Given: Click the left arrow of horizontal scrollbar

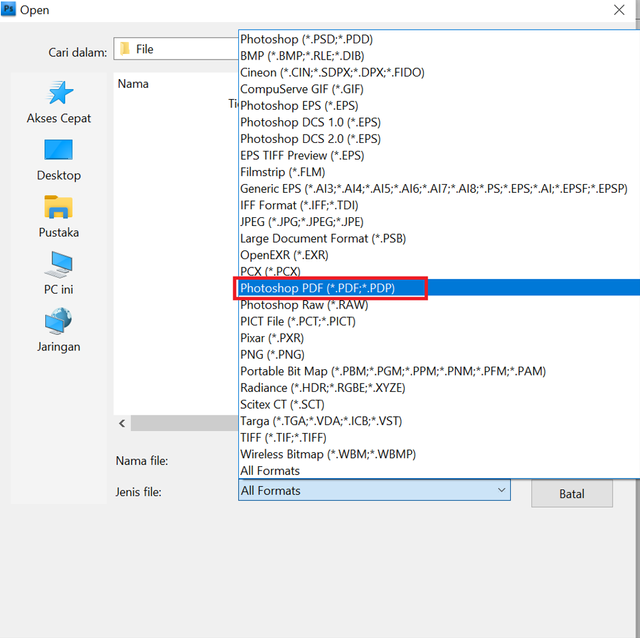Looking at the screenshot, I should coord(122,423).
